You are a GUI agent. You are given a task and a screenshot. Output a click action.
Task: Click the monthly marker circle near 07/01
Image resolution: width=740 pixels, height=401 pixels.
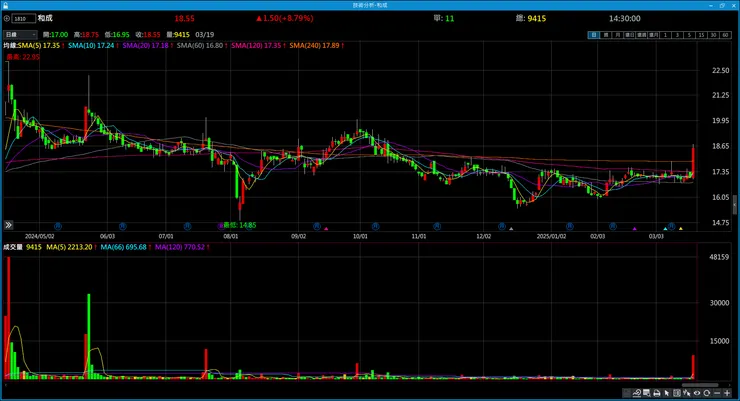click(187, 226)
